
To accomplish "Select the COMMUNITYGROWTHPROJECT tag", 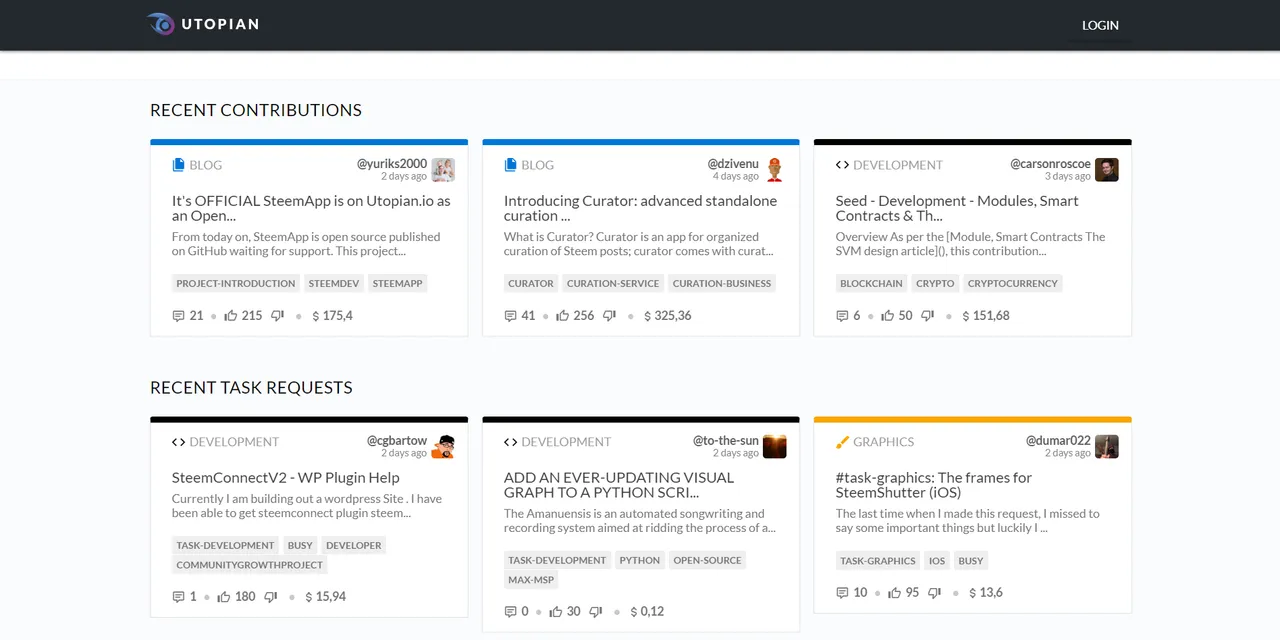I will tap(249, 565).
